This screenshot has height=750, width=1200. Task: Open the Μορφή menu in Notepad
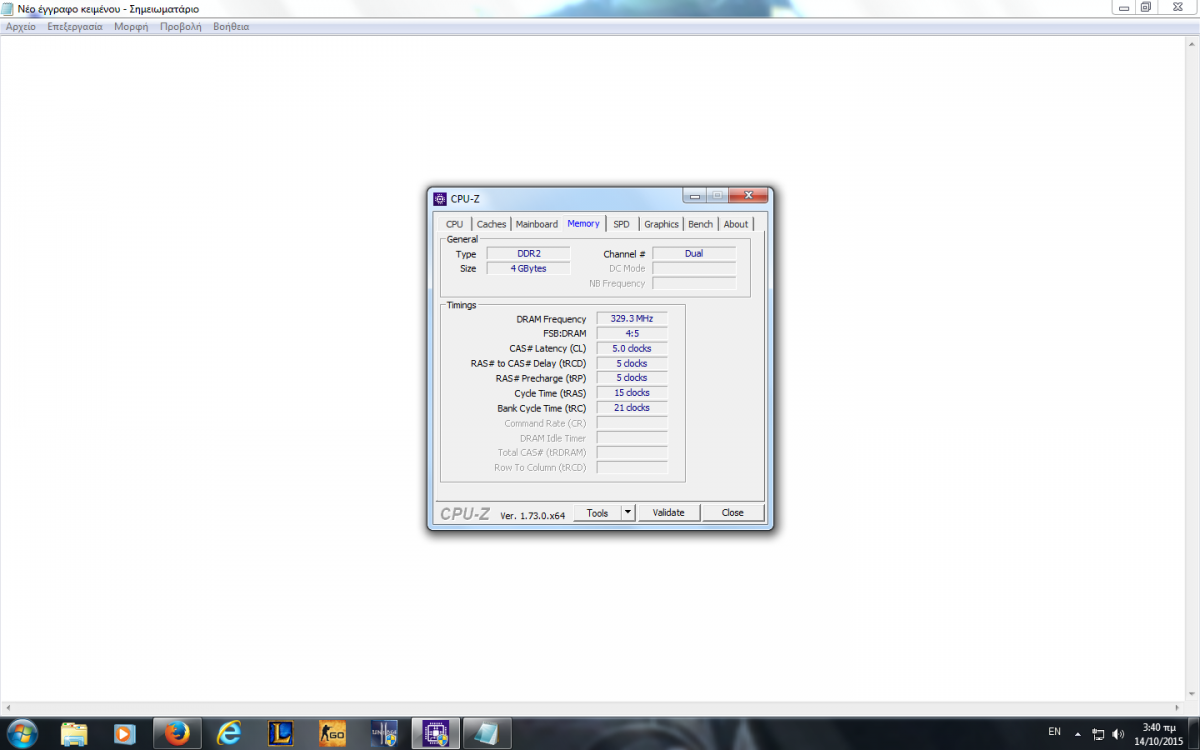[131, 27]
